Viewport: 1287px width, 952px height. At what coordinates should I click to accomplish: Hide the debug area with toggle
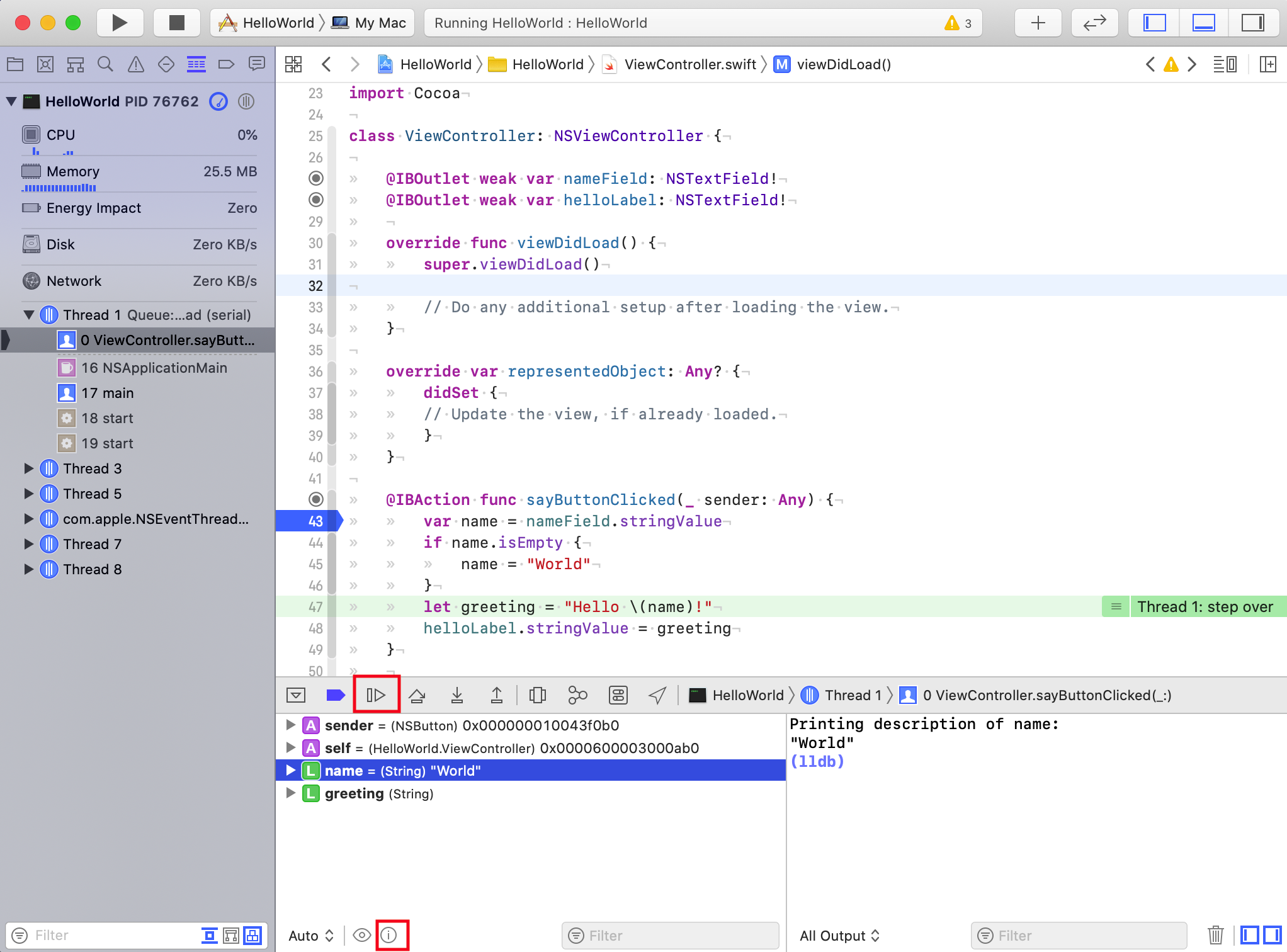pos(296,696)
